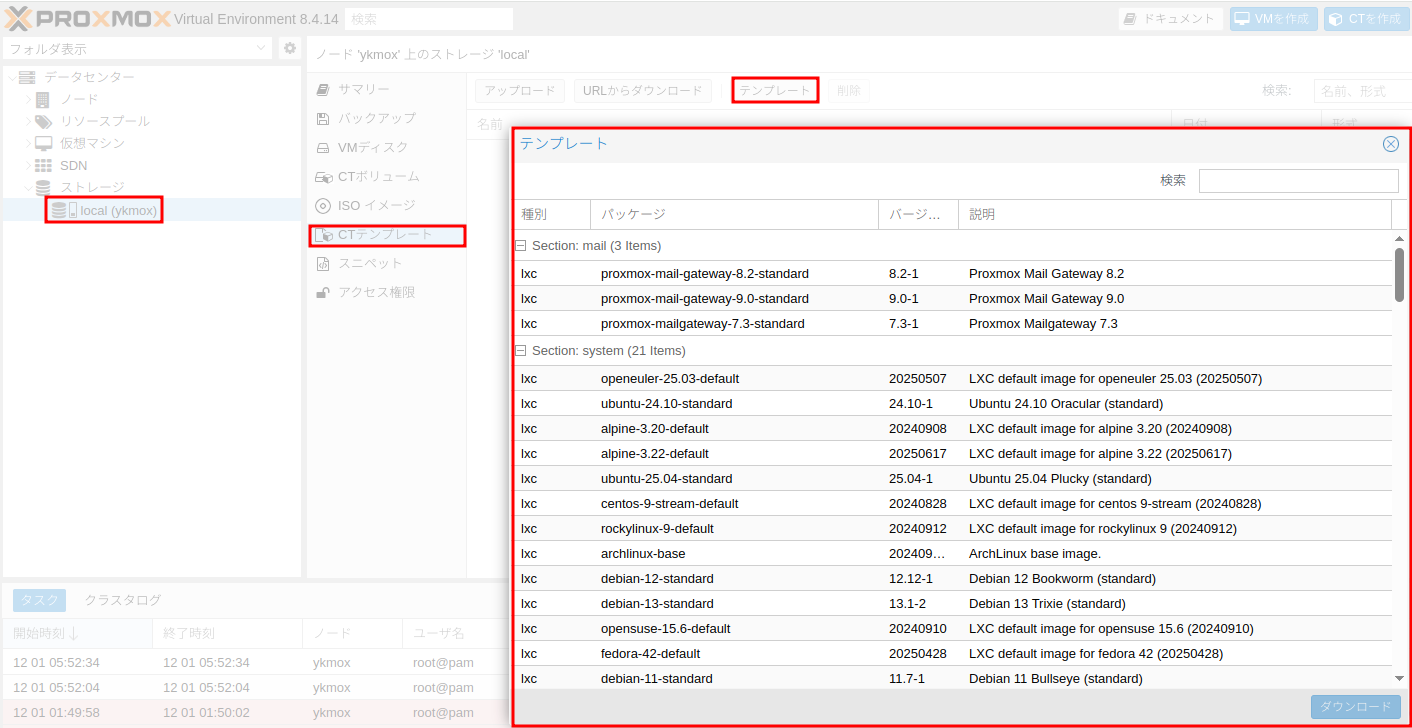Expand the リソースプール tree node
This screenshot has height=728, width=1412.
click(x=27, y=121)
